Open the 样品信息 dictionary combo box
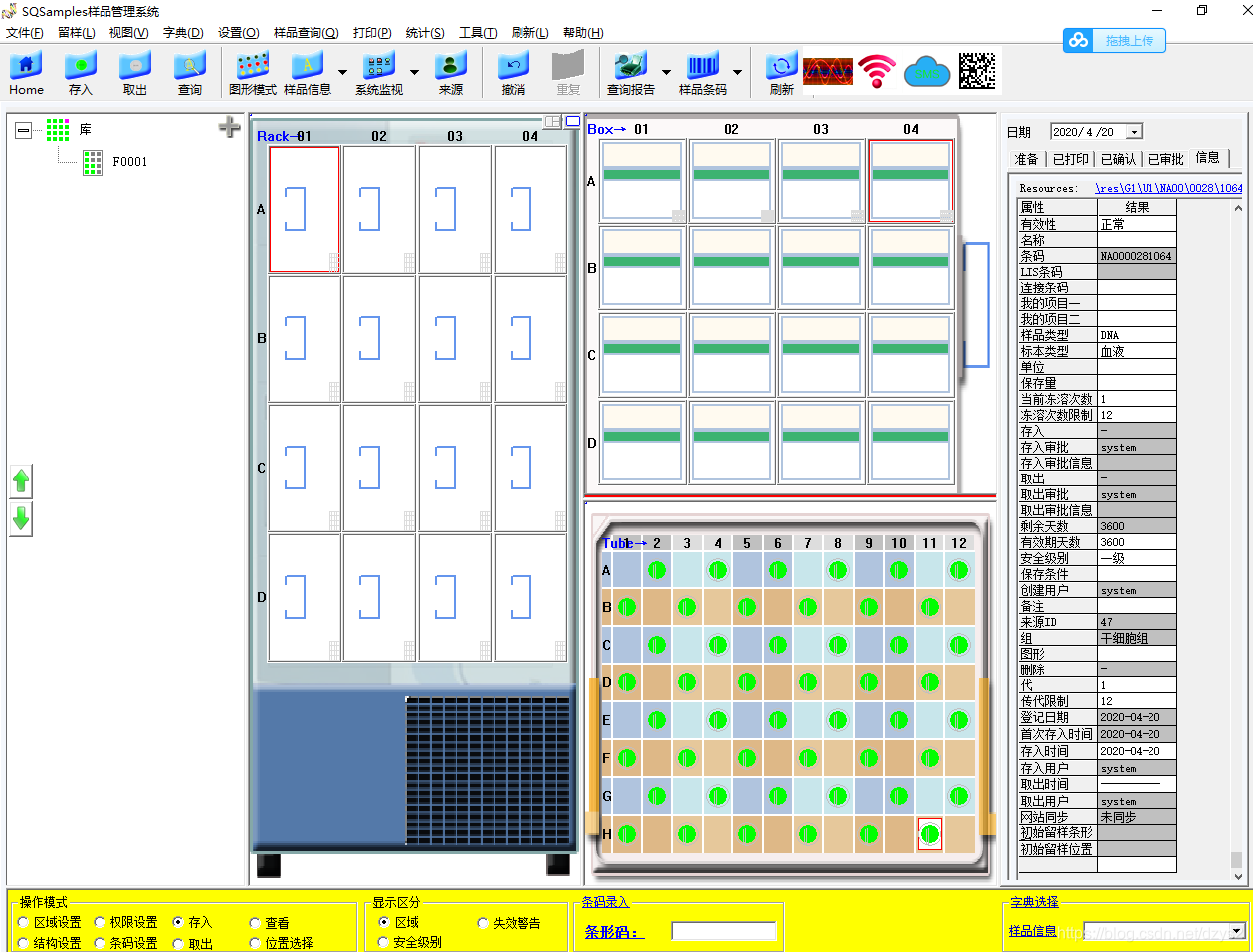Viewport: 1253px width, 952px height. pyautogui.click(x=1164, y=931)
